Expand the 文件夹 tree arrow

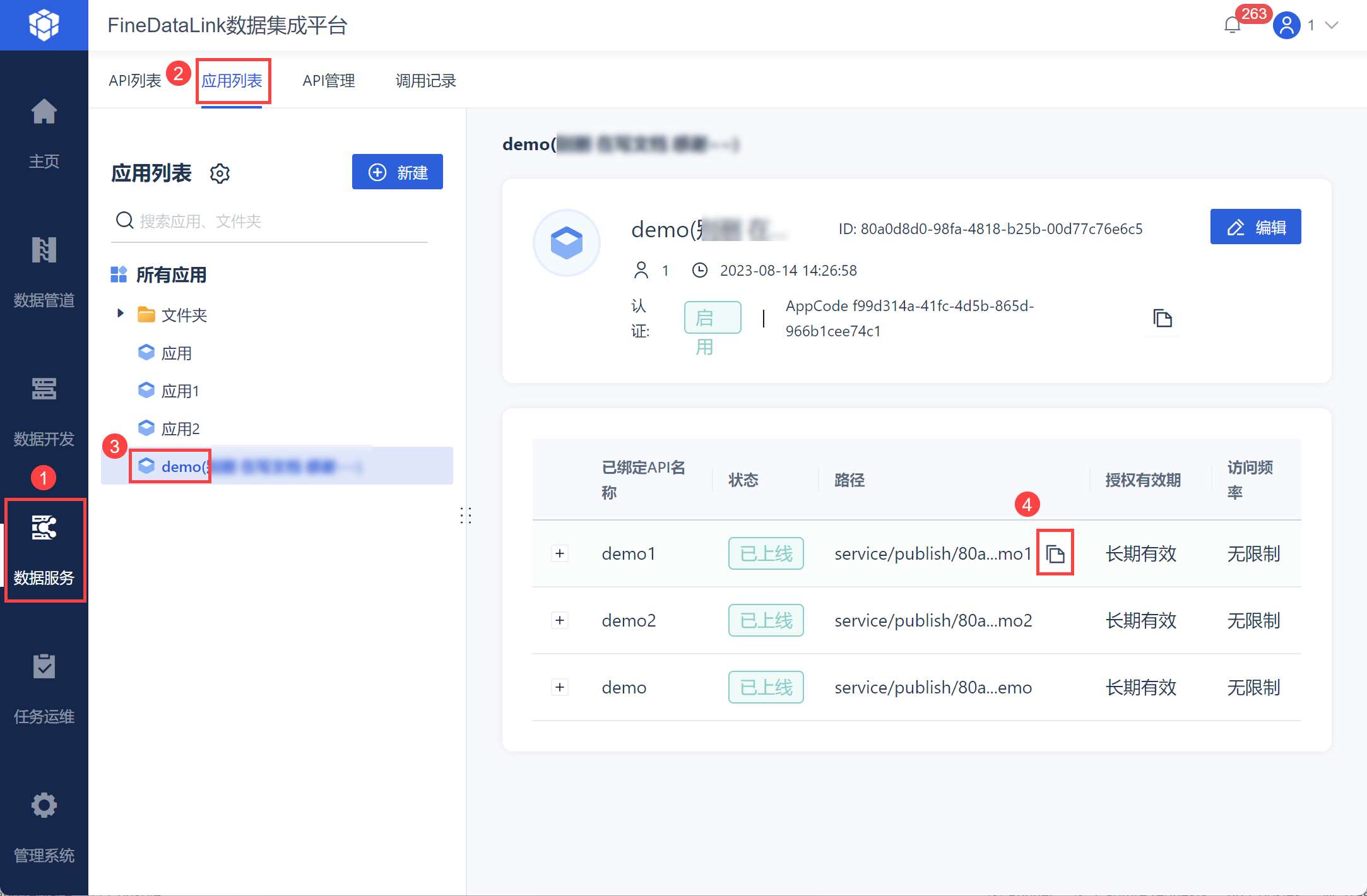(120, 313)
